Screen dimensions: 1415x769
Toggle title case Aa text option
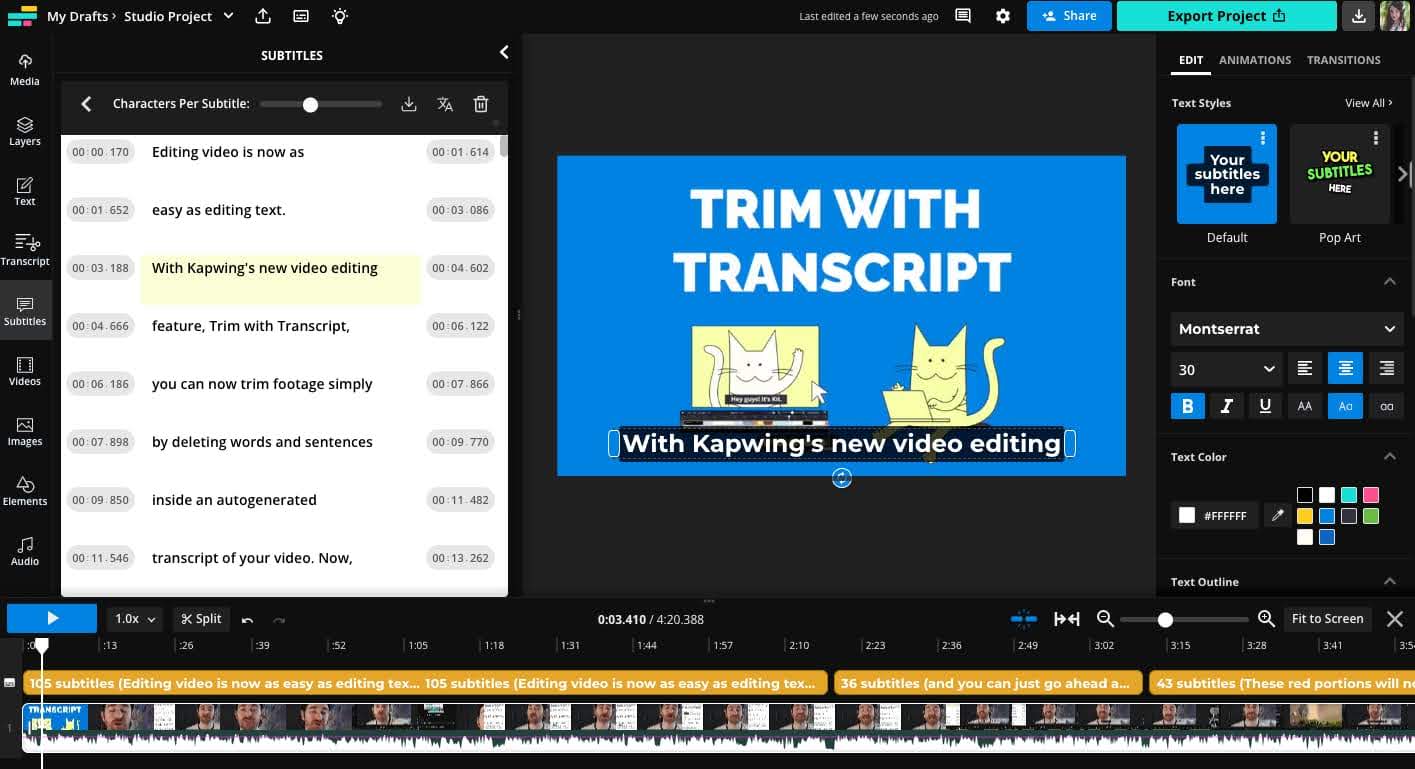point(1345,406)
